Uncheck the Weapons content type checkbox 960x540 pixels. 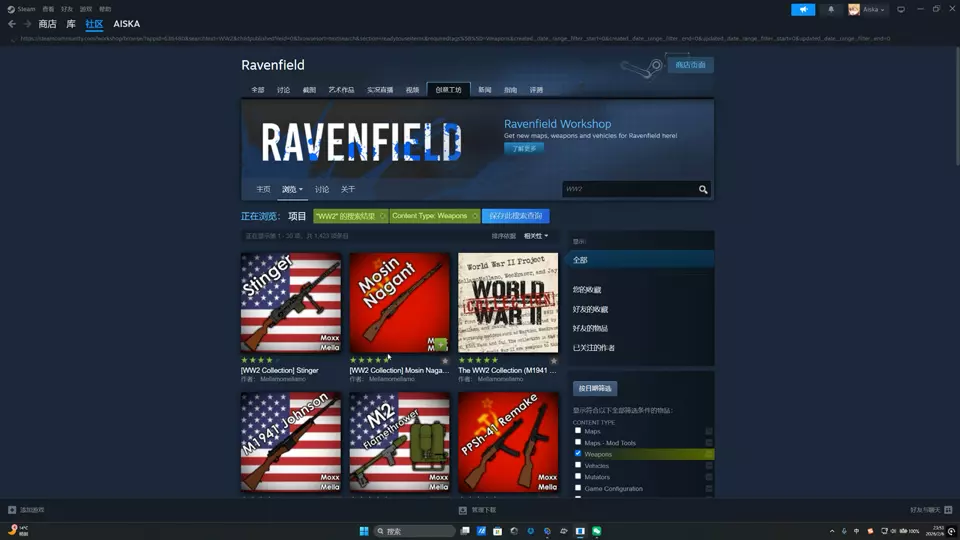pos(577,454)
